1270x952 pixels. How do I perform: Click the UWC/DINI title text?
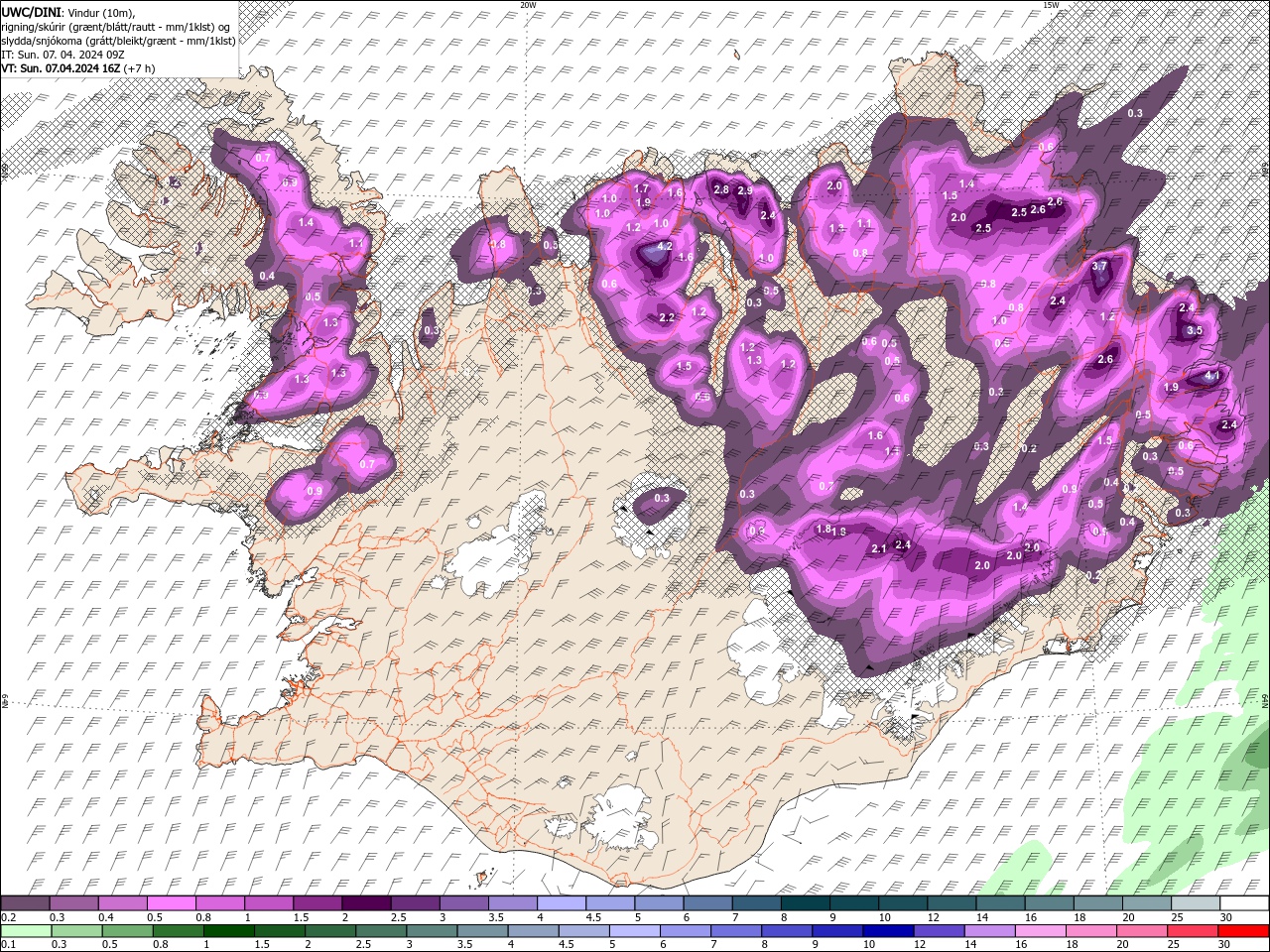pos(31,11)
